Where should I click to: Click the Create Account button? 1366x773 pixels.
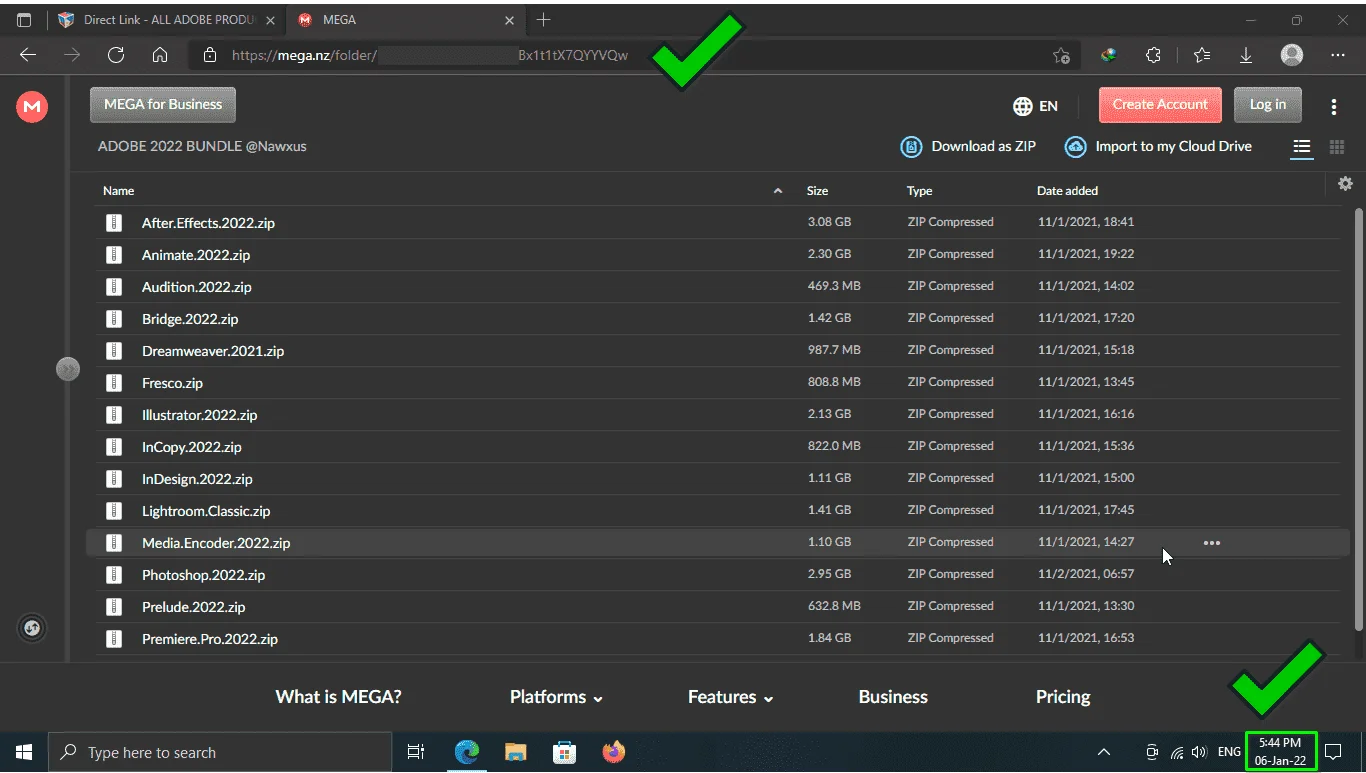point(1160,104)
